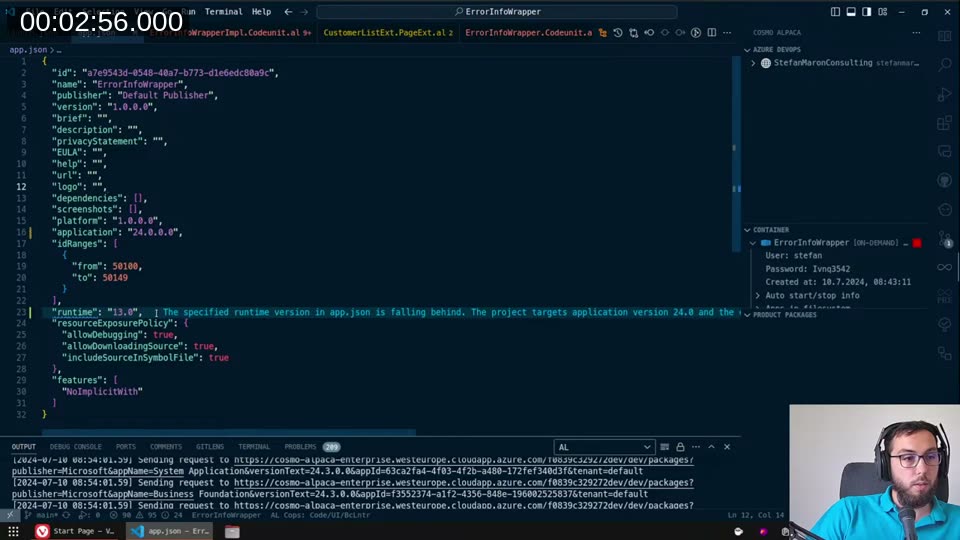This screenshot has width=960, height=540.
Task: Stop the ErrorInfoWrapper container red button
Action: [x=917, y=243]
